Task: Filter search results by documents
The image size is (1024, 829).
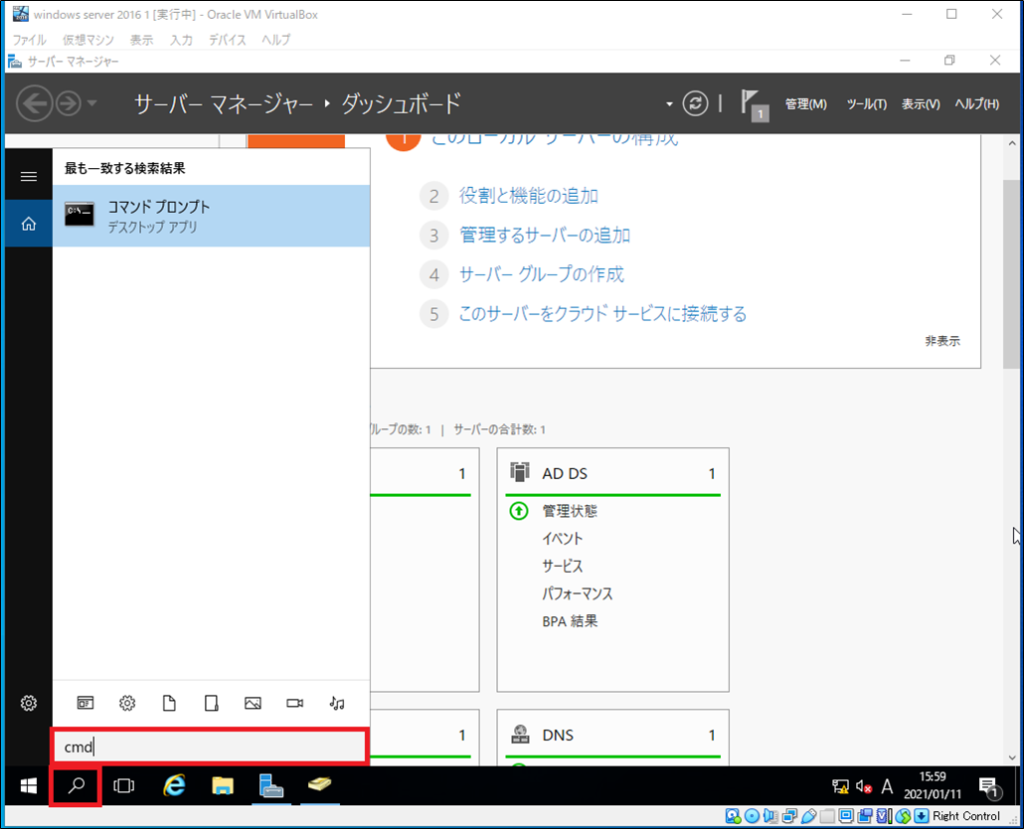Action: [x=169, y=703]
